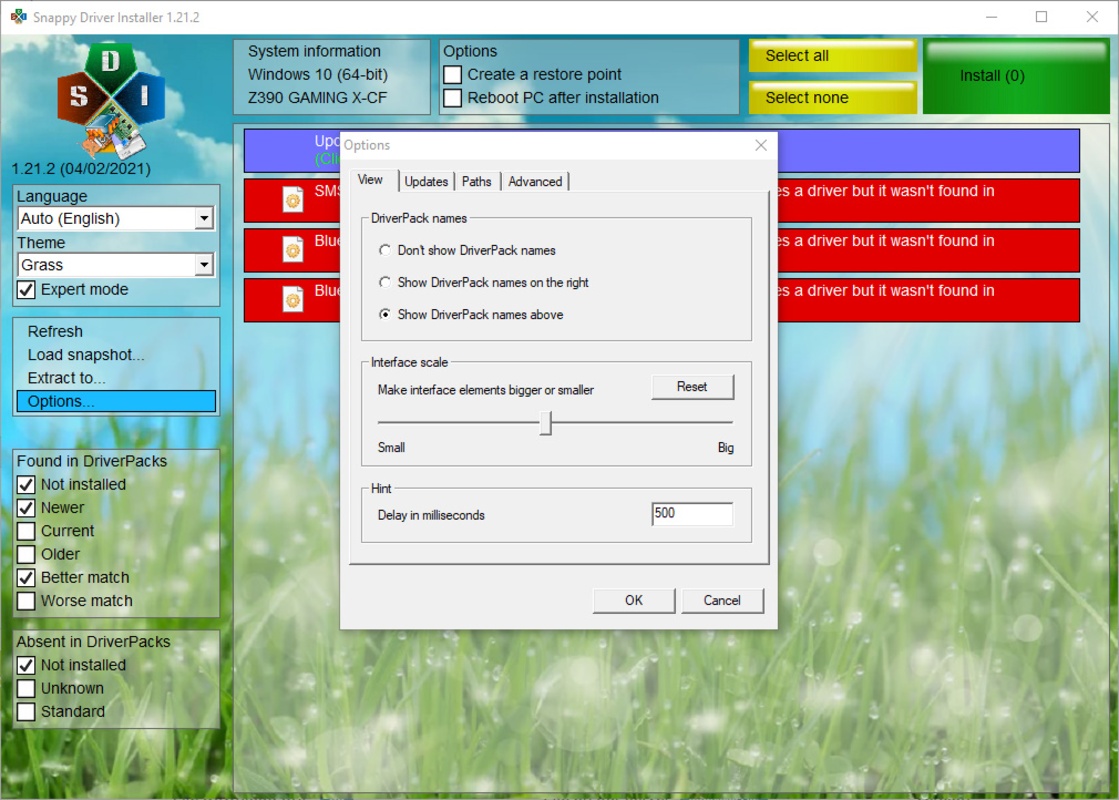Screen dimensions: 1119x800
Task: Click the Select none button
Action: pos(832,98)
